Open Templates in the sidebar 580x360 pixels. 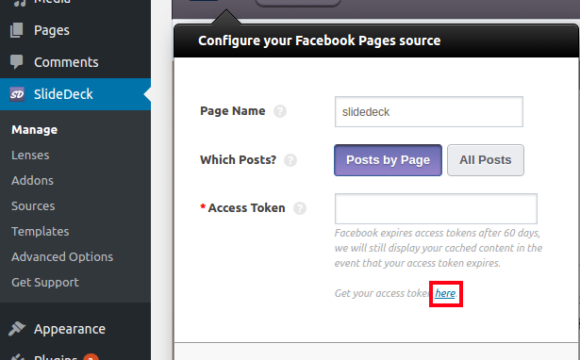pyautogui.click(x=40, y=232)
